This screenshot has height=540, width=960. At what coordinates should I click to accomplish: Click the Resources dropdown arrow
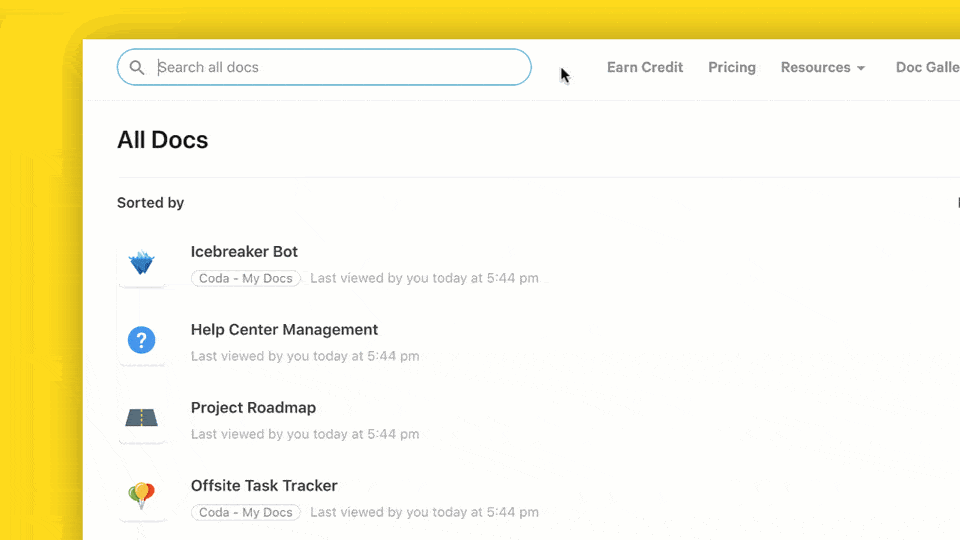(861, 68)
